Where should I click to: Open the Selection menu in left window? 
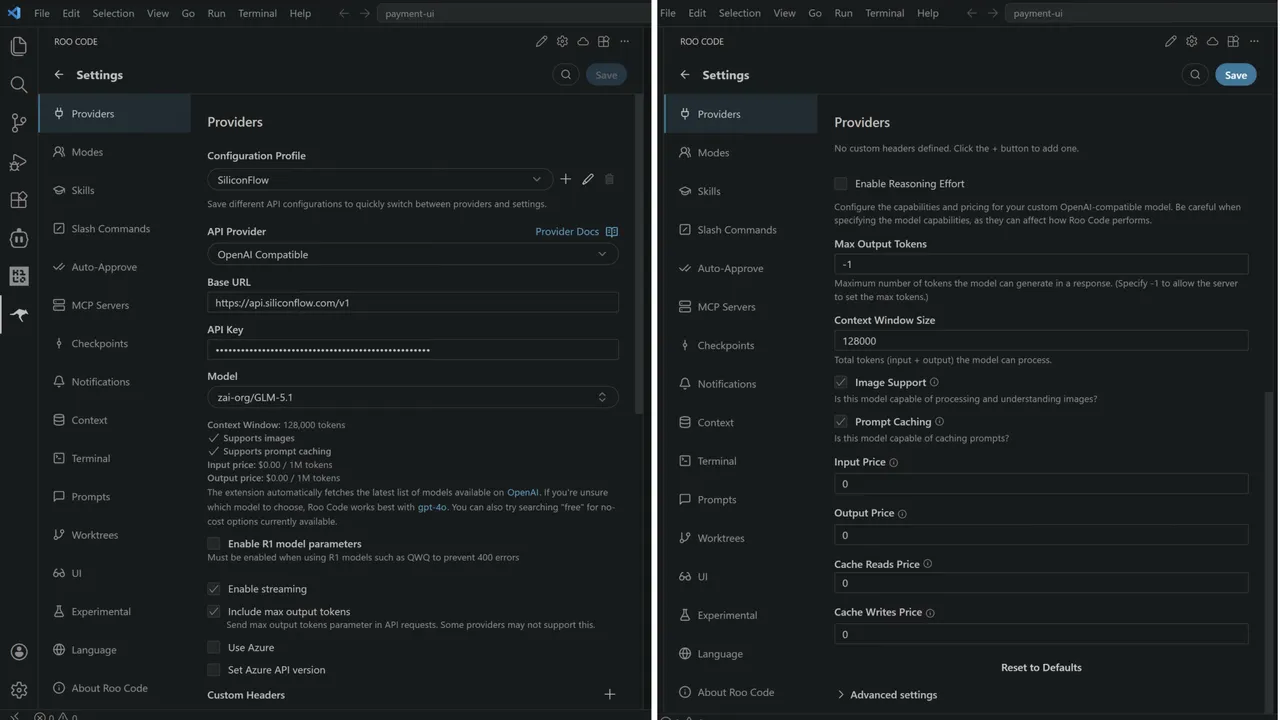[113, 13]
